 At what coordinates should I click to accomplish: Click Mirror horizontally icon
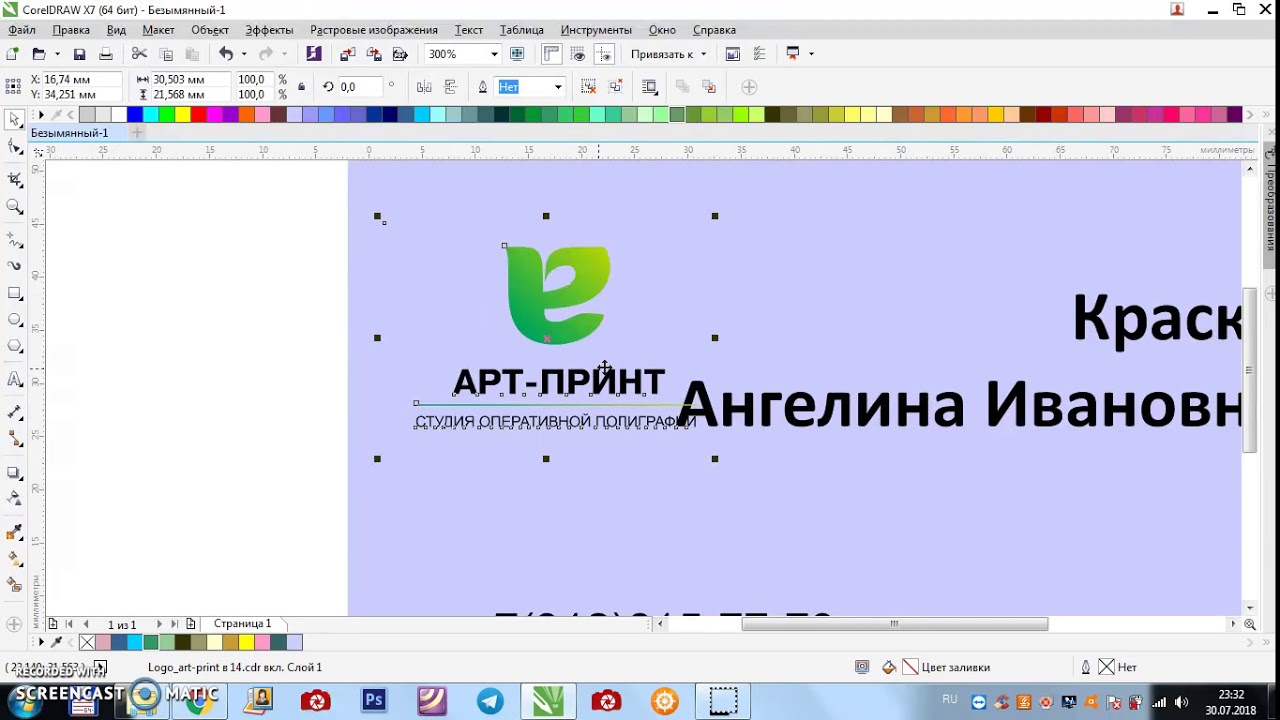click(x=423, y=87)
